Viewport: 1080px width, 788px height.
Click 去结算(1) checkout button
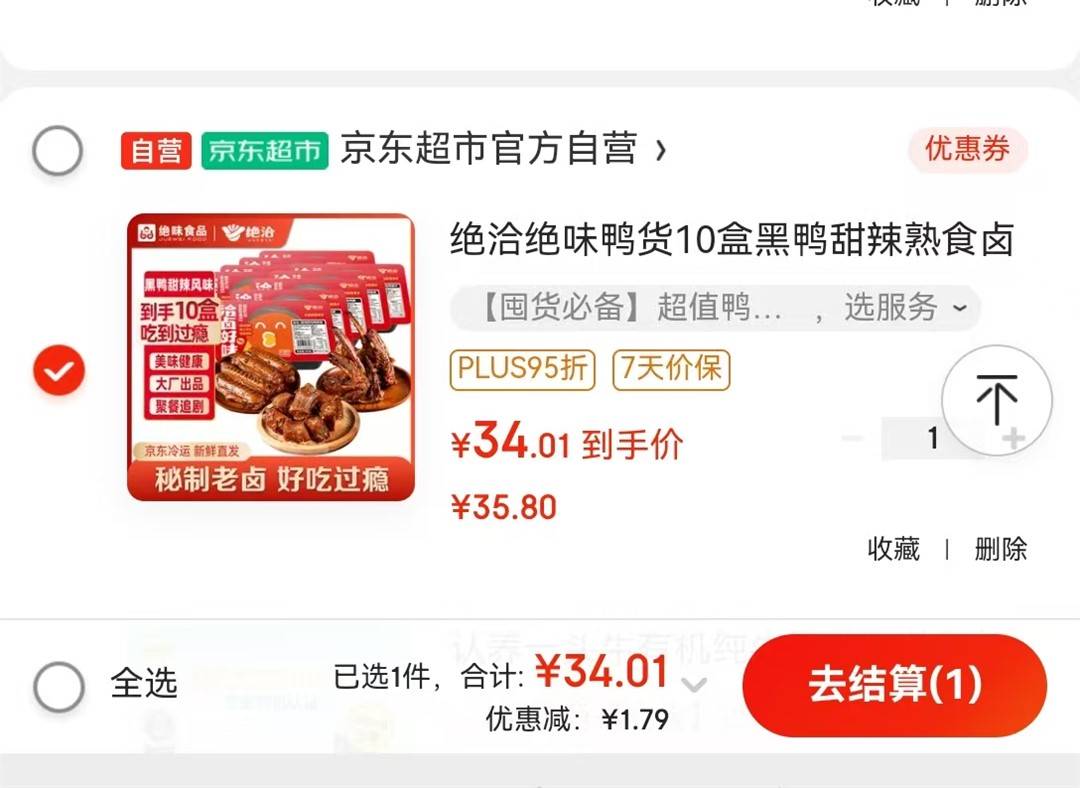895,685
